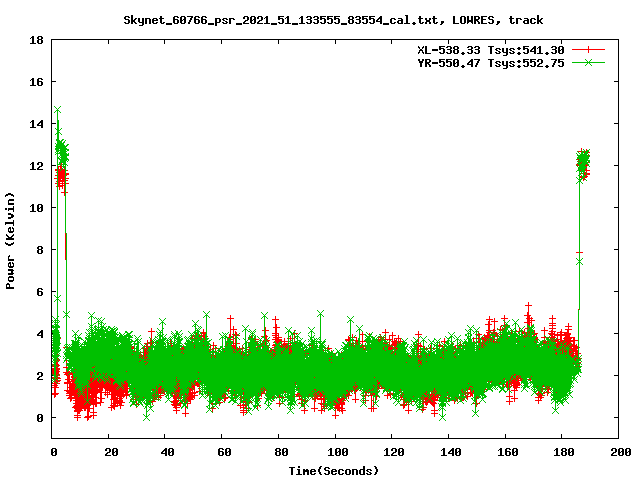Click y-axis tick label 4
This screenshot has width=640, height=480.
tap(40, 334)
